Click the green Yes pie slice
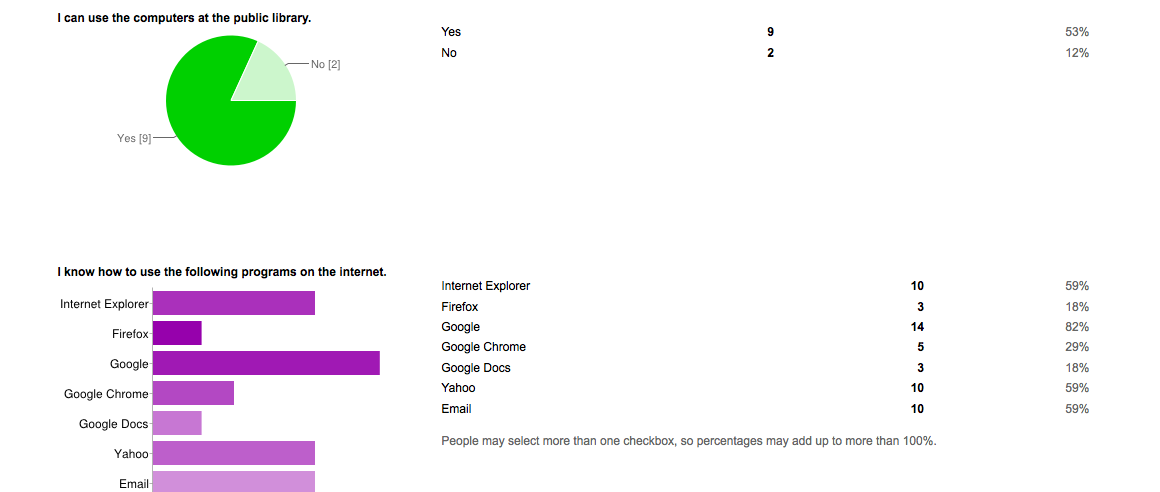This screenshot has width=1160, height=492. pos(215,115)
